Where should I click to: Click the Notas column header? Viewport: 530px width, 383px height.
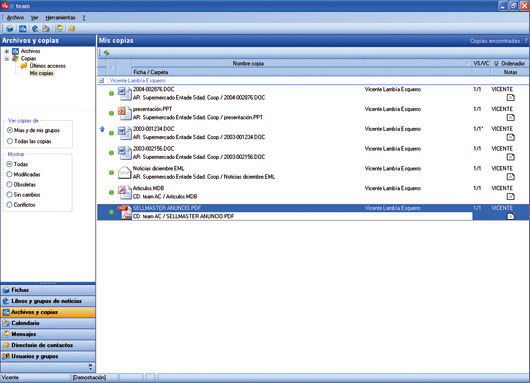pos(510,72)
